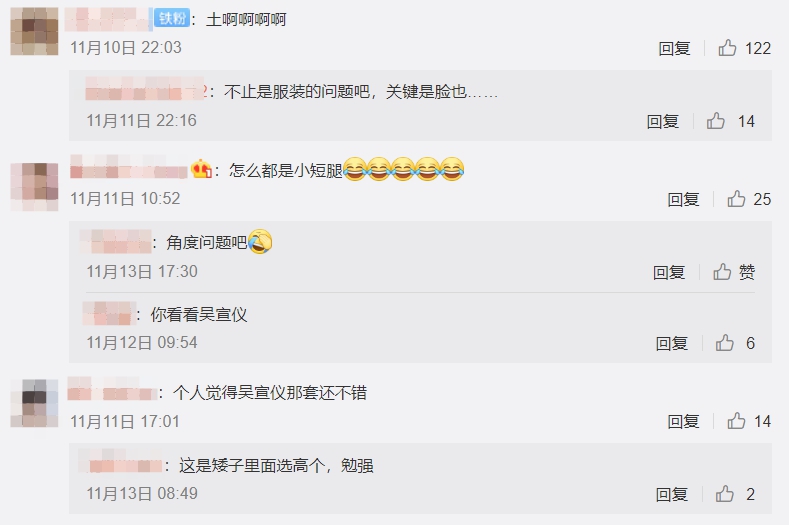
Task: Like the 矮子里面选高个 reply
Action: tap(725, 494)
